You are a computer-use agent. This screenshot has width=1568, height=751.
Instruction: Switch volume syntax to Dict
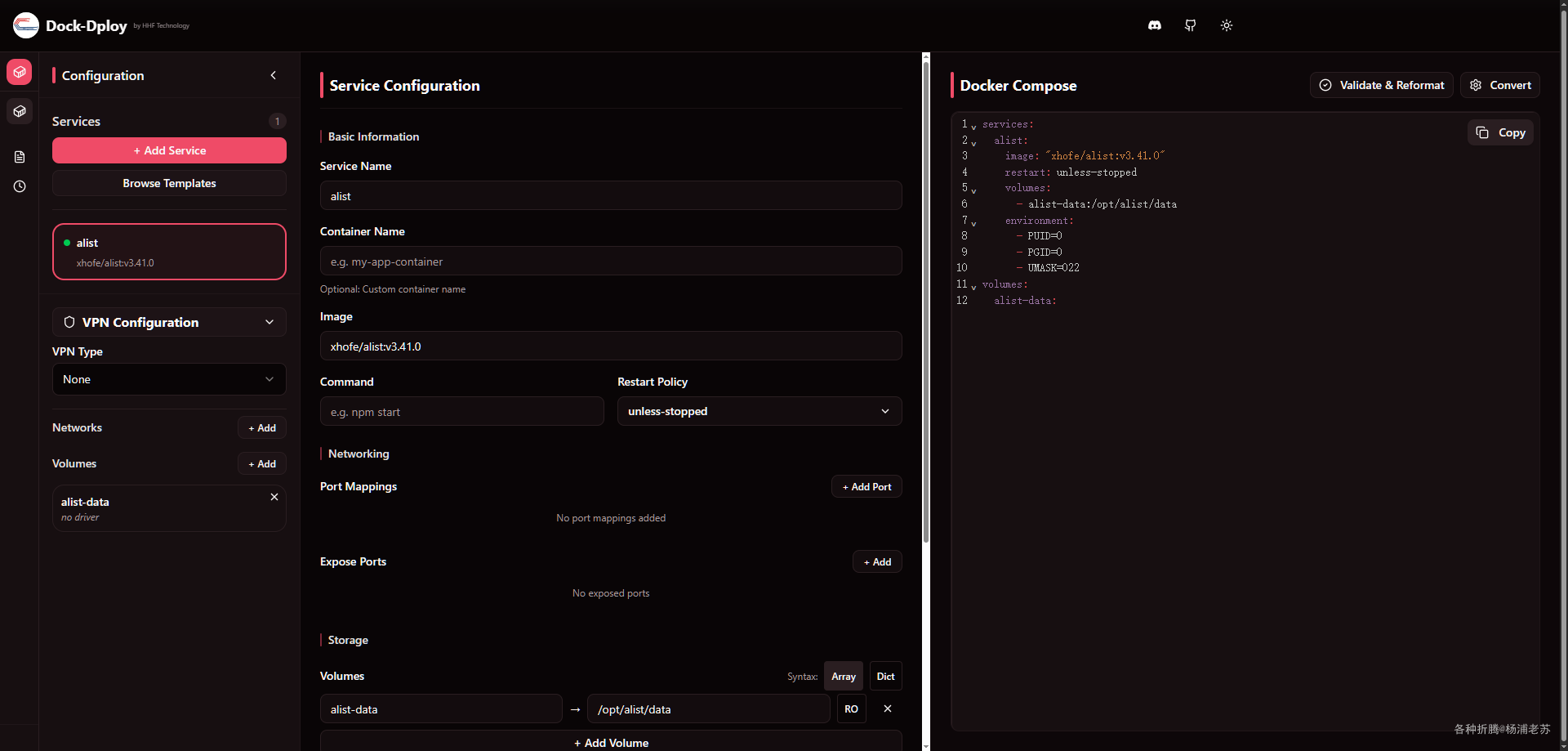(x=885, y=676)
